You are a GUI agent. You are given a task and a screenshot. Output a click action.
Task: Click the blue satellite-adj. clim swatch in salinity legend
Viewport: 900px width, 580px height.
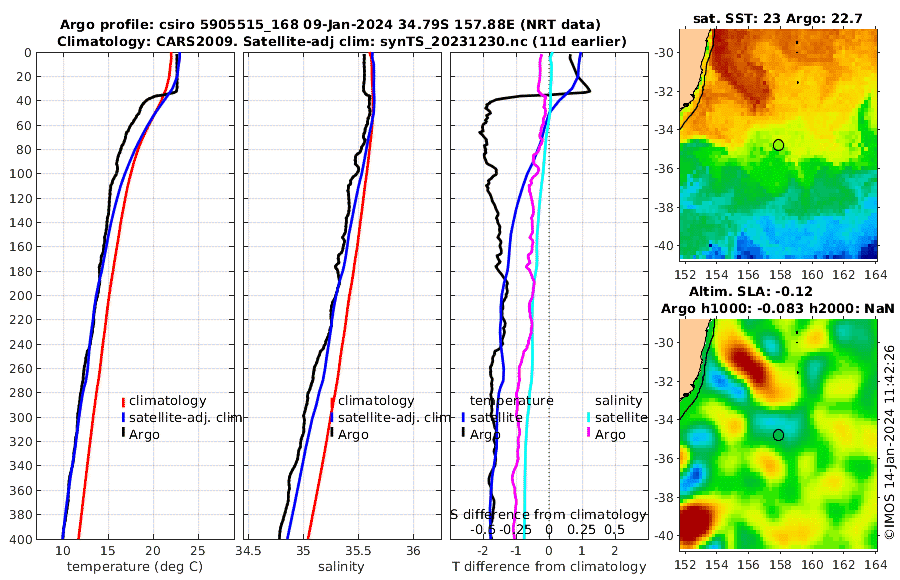point(332,417)
